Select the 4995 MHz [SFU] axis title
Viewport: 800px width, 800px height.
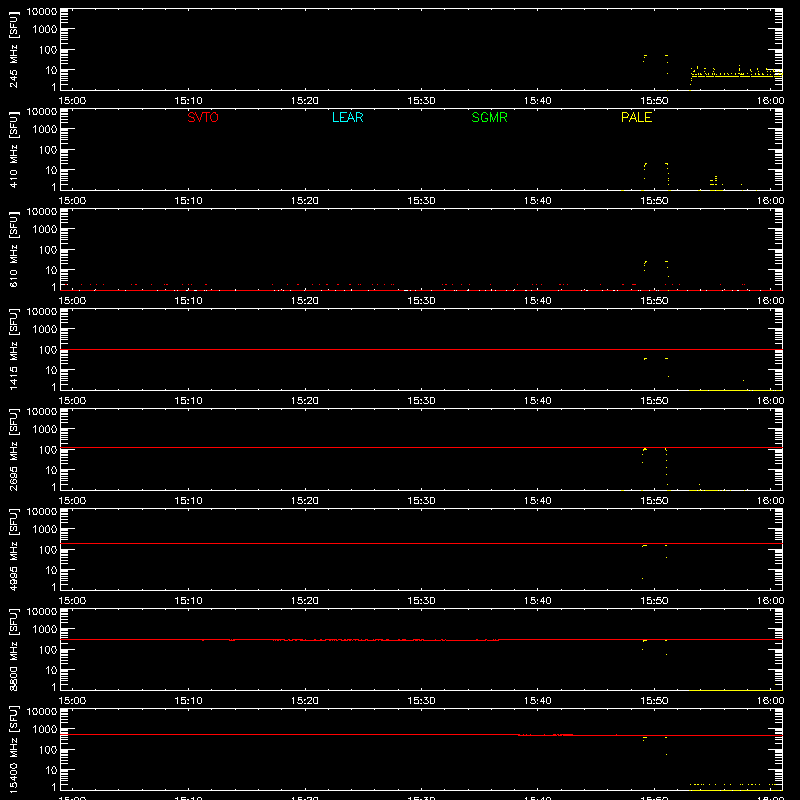click(x=14, y=549)
